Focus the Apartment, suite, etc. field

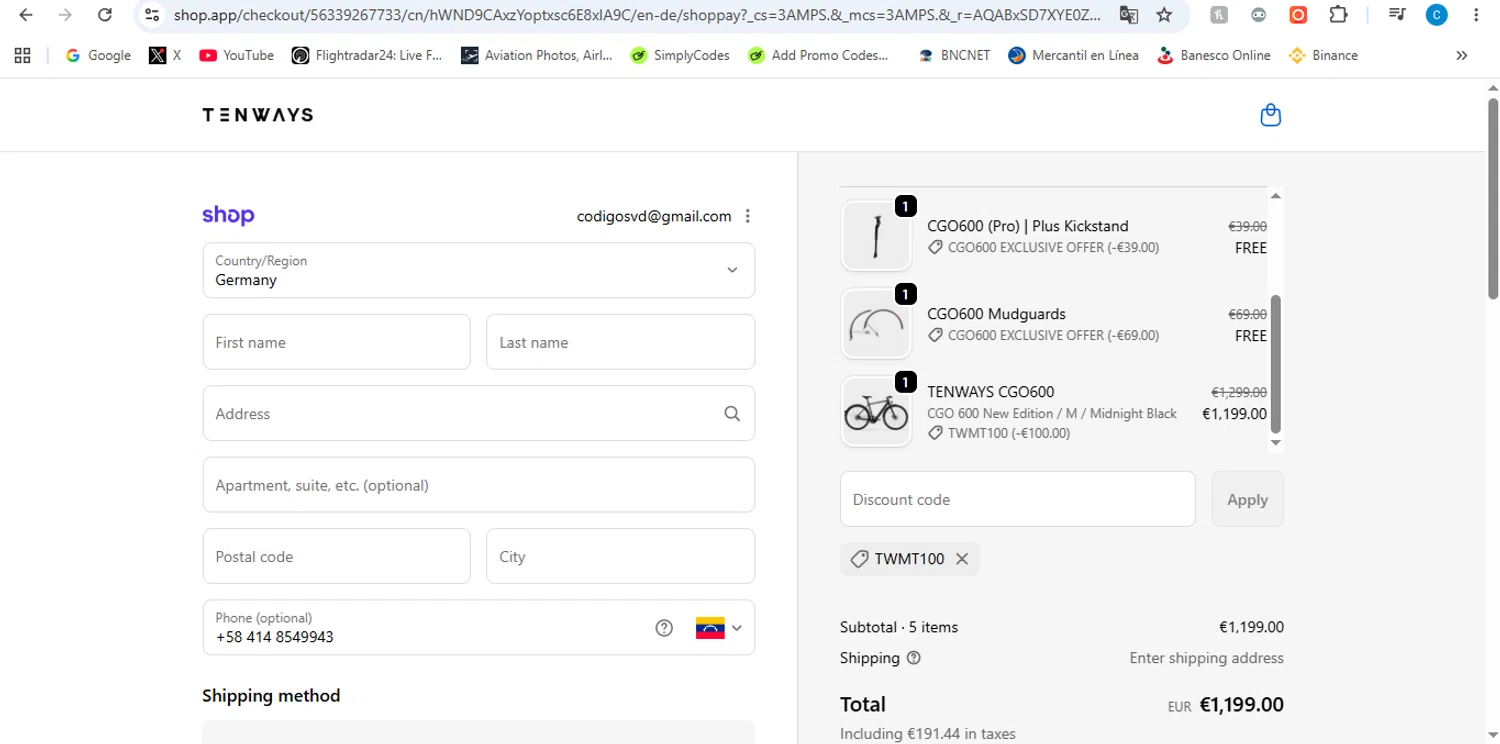point(479,485)
